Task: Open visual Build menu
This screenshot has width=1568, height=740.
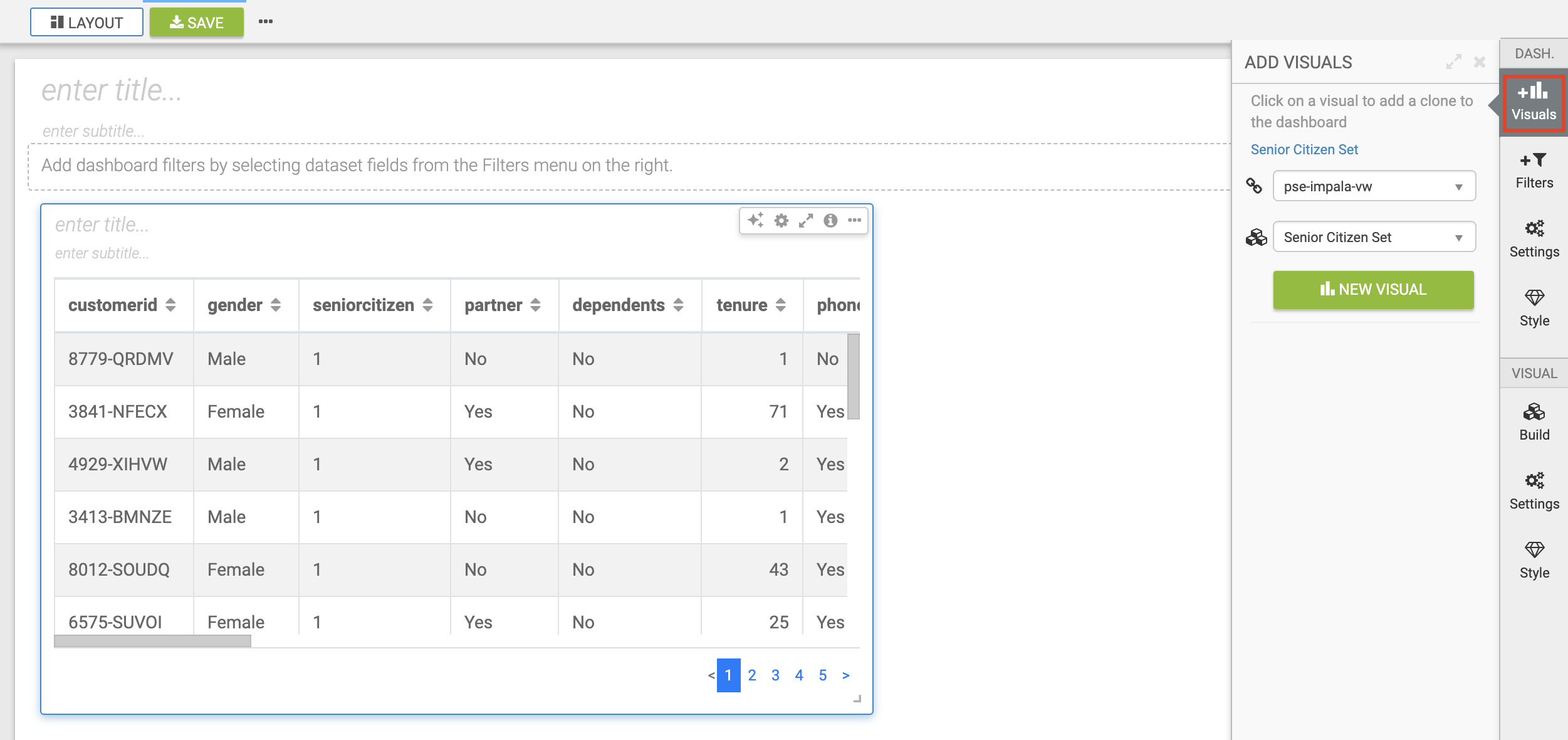Action: tap(1534, 422)
